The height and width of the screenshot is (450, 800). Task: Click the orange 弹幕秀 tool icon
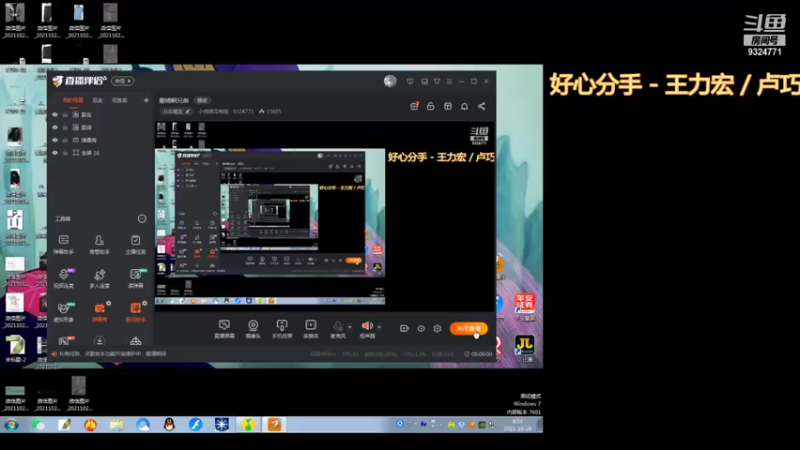click(x=99, y=308)
